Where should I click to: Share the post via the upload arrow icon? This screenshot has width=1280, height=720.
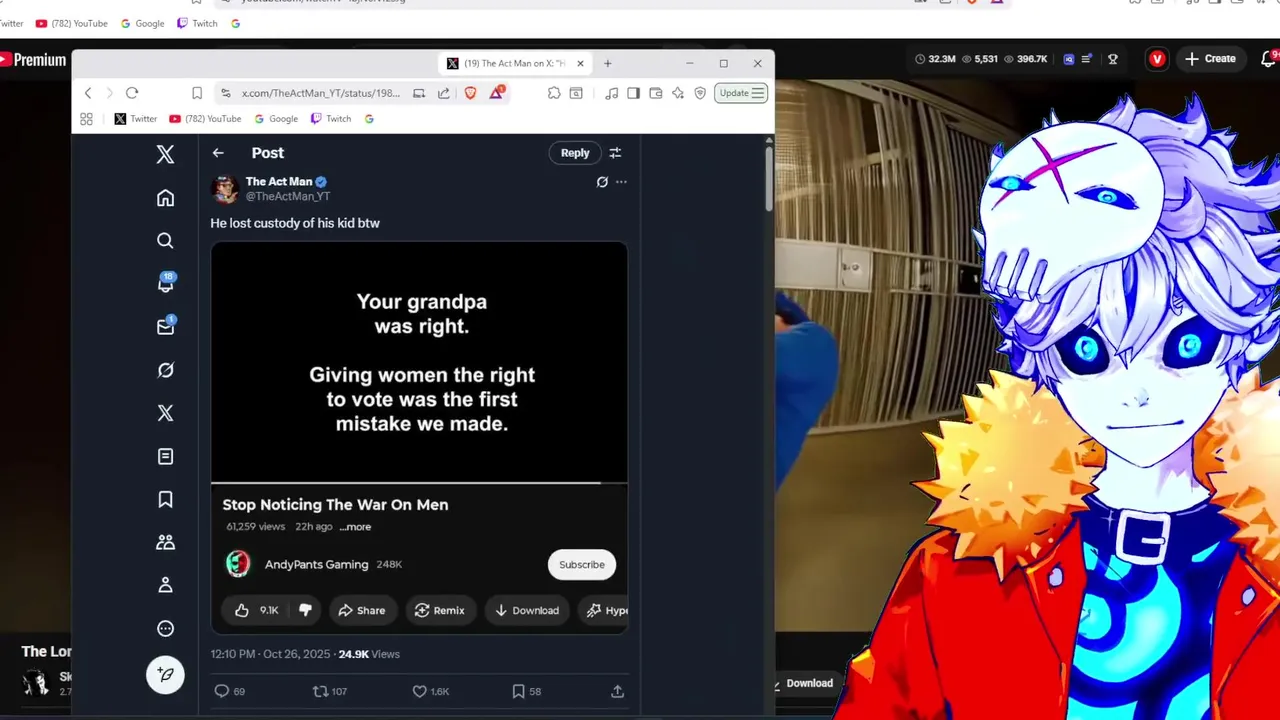pos(617,691)
